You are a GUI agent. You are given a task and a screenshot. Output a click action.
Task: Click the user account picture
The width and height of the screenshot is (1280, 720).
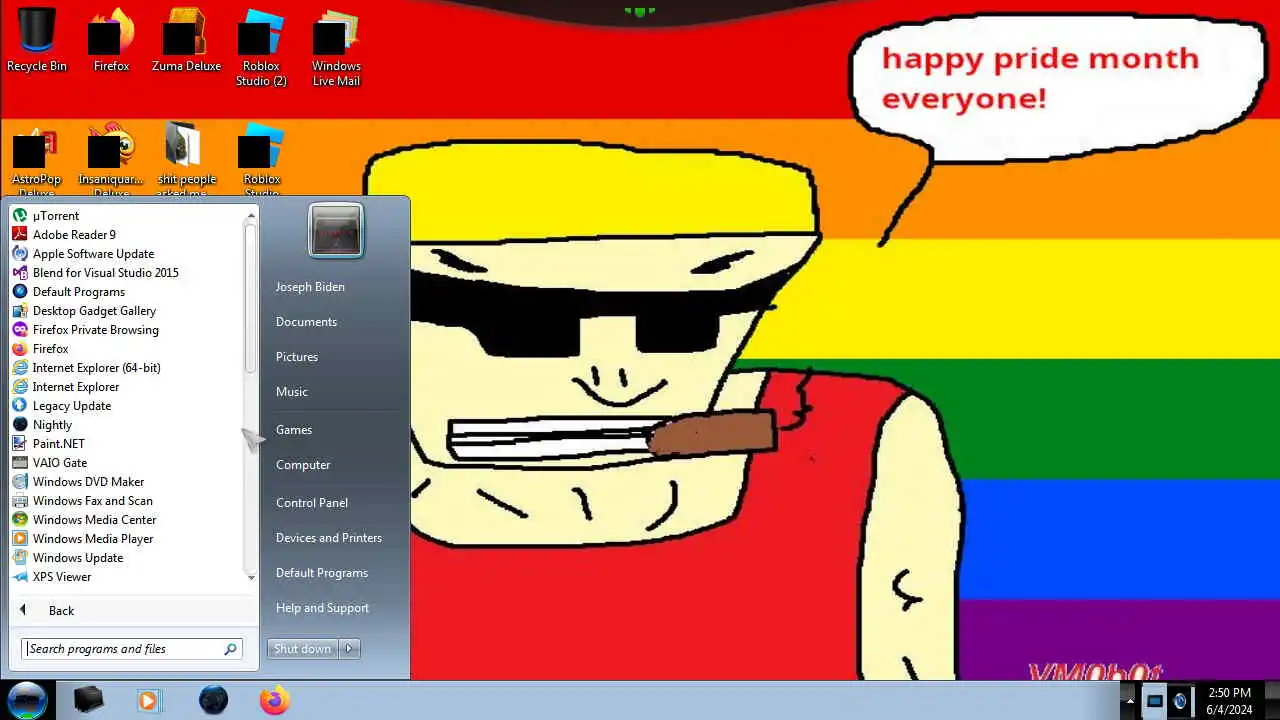pos(336,231)
